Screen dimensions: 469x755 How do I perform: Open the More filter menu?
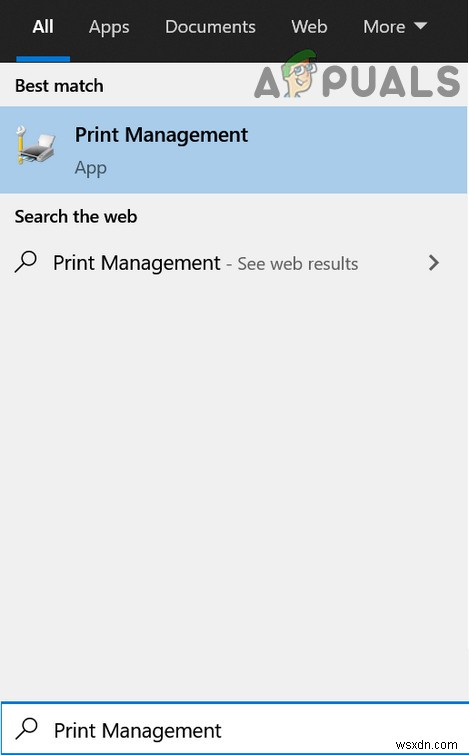click(x=395, y=27)
